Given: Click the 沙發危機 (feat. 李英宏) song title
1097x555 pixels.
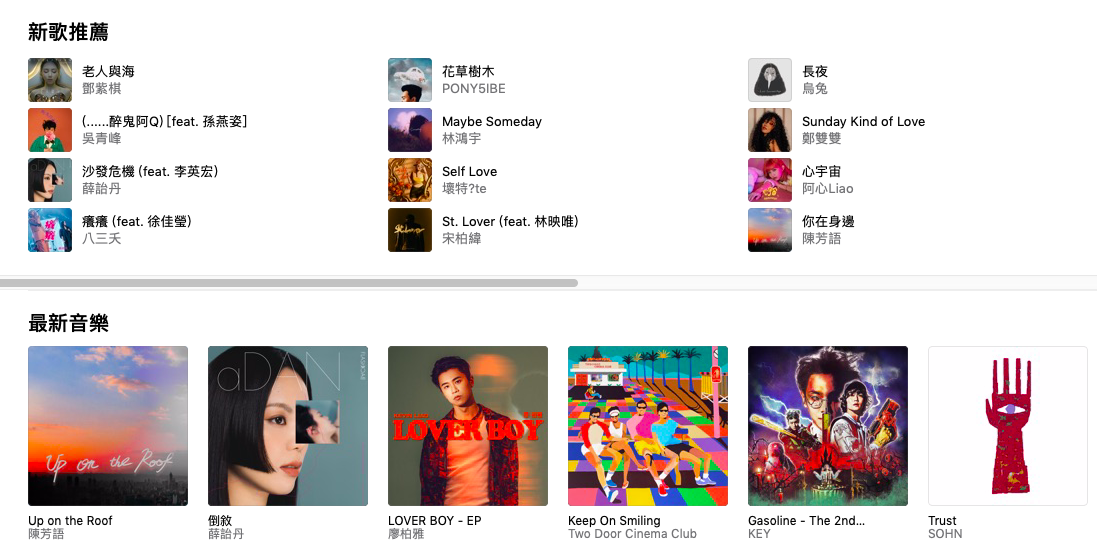Looking at the screenshot, I should (150, 171).
